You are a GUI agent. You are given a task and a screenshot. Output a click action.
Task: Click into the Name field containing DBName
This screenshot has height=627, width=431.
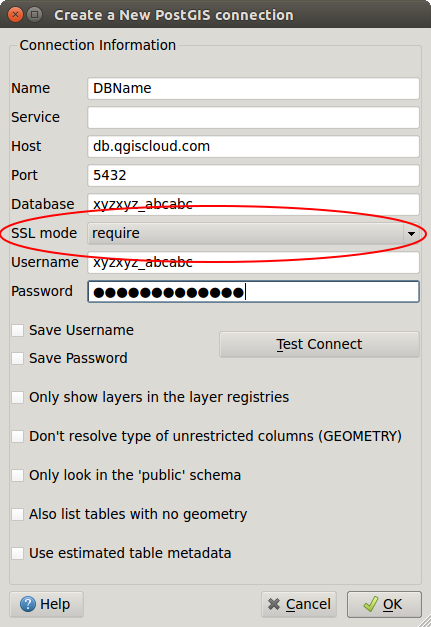click(x=253, y=88)
